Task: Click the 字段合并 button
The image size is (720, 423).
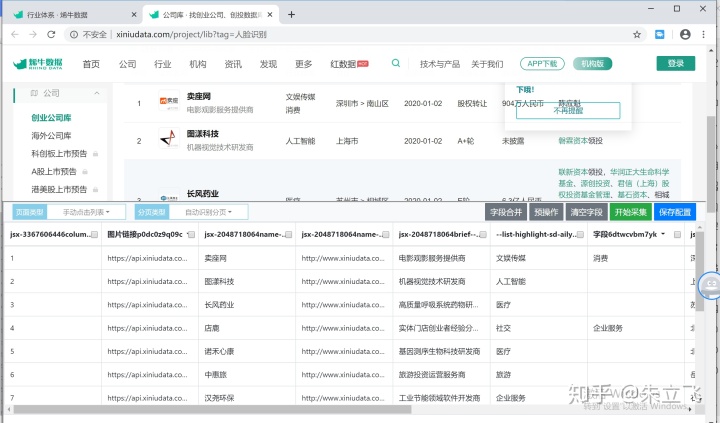Action: [x=506, y=212]
